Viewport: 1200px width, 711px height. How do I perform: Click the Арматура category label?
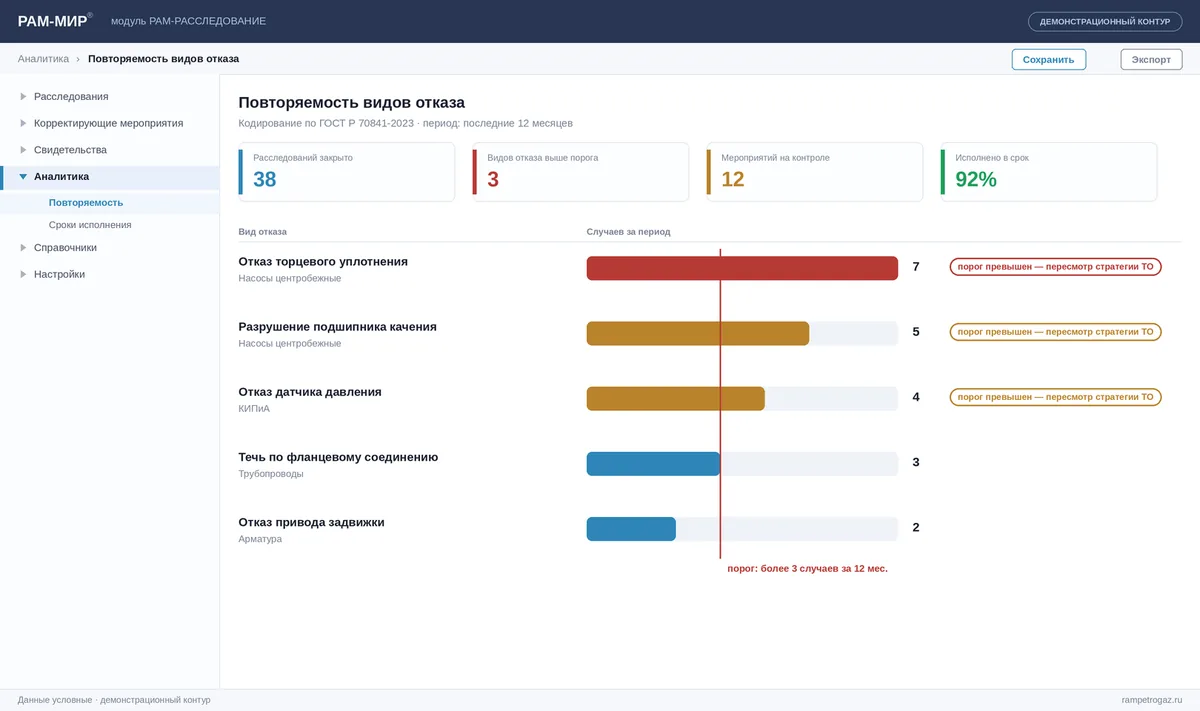260,539
